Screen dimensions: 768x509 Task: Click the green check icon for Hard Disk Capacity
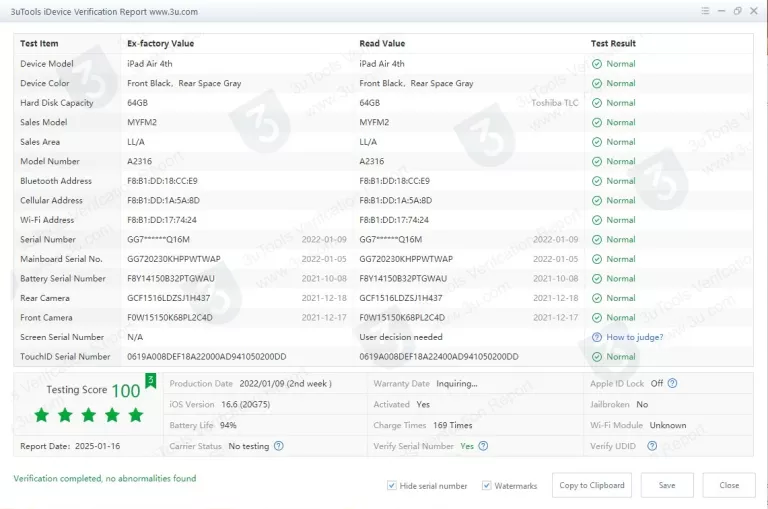[x=597, y=103]
